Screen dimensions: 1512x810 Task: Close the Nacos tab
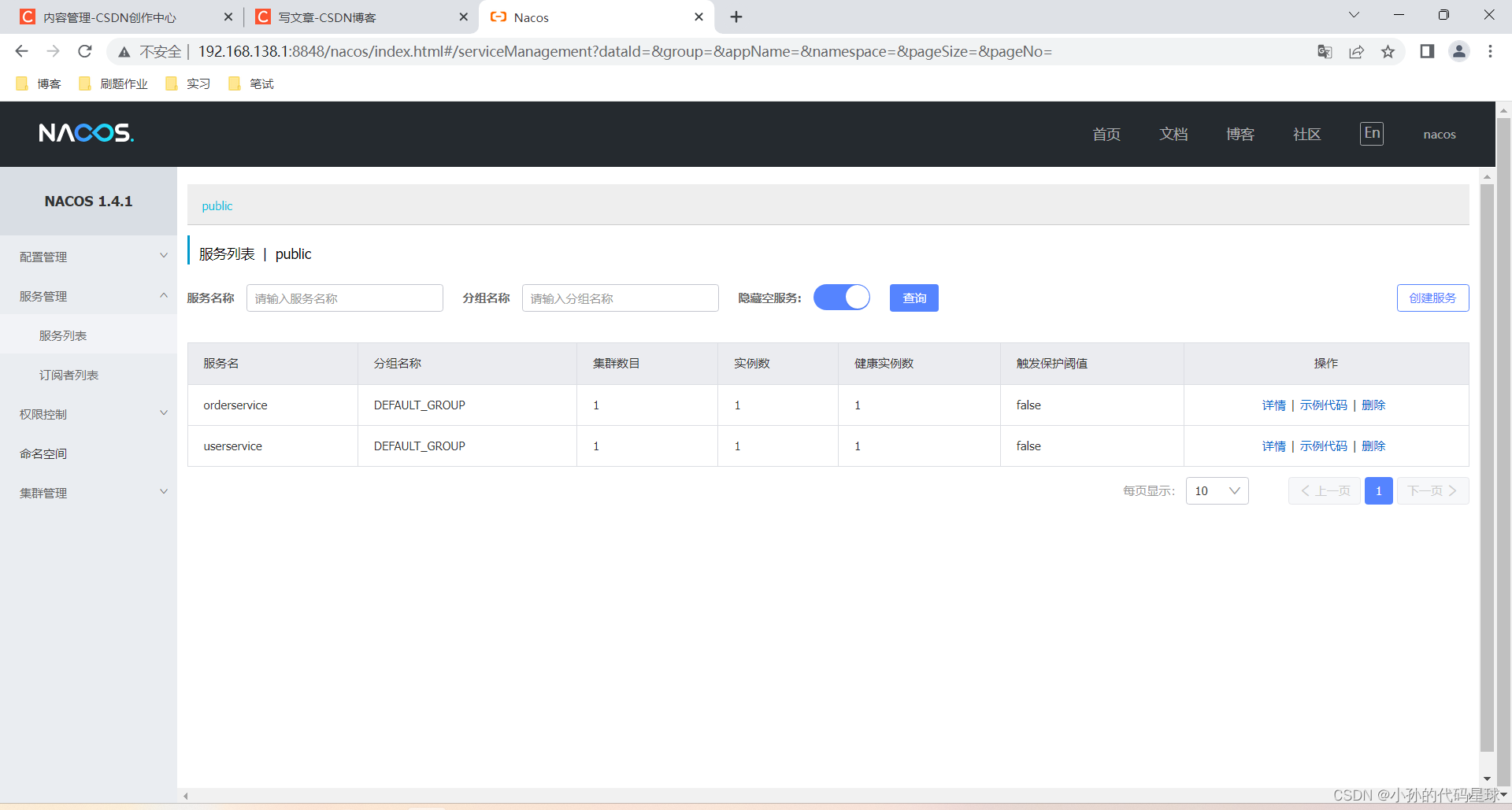click(699, 17)
